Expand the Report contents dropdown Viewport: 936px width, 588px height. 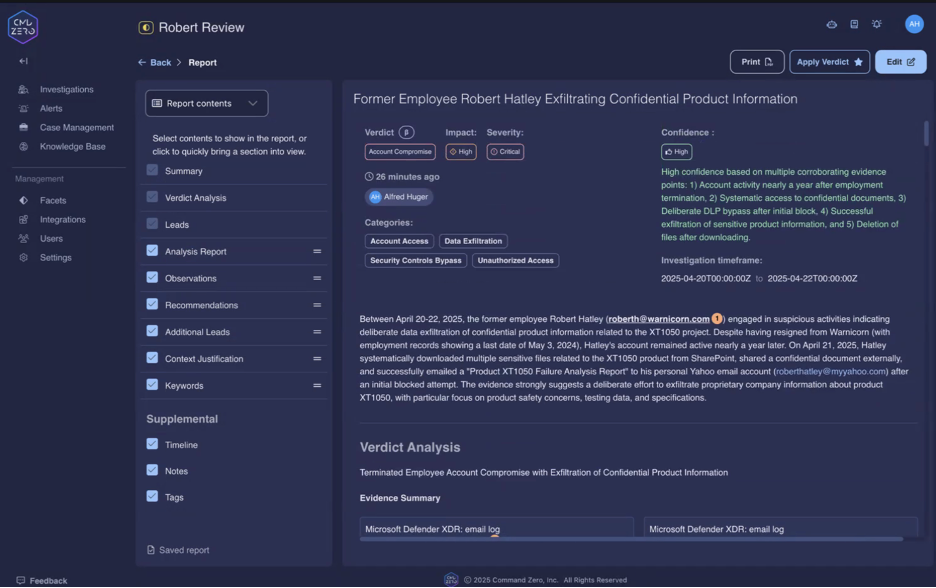(207, 103)
